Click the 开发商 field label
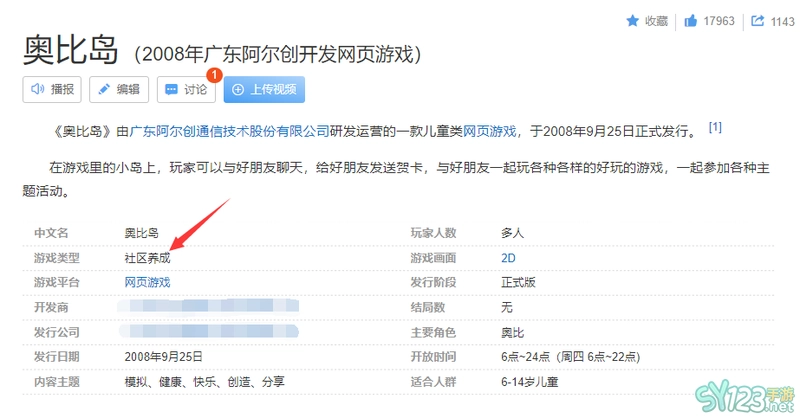This screenshot has width=800, height=418. (x=51, y=307)
